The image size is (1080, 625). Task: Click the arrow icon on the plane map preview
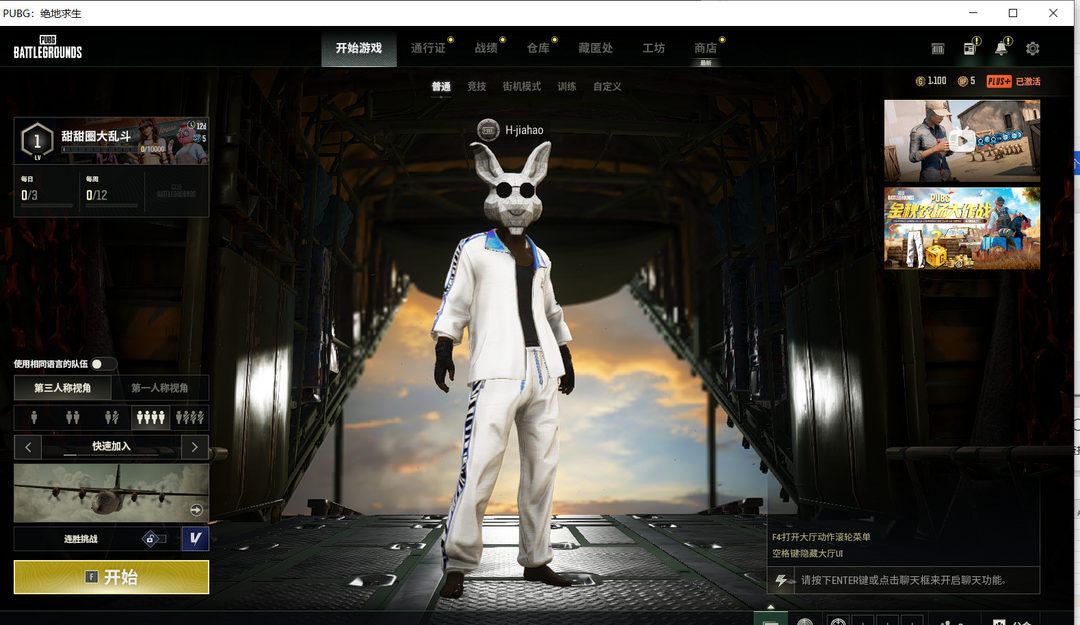pos(196,510)
